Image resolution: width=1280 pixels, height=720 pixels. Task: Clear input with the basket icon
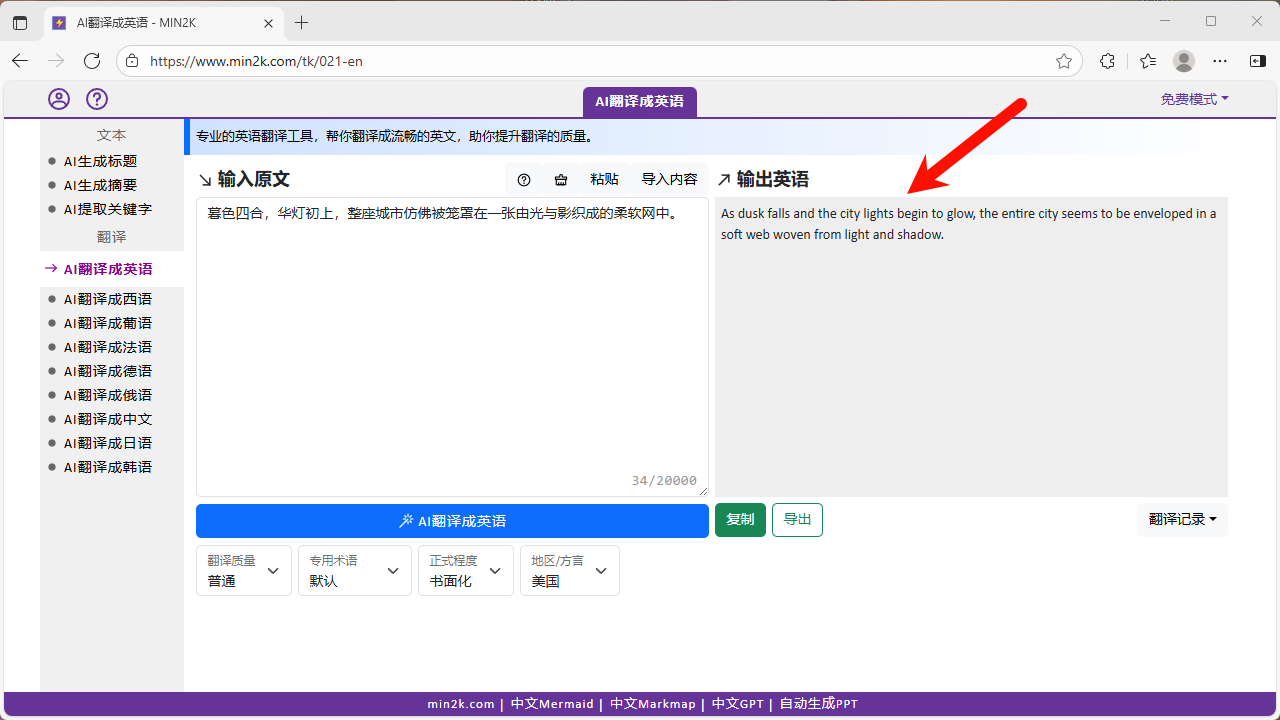click(561, 180)
